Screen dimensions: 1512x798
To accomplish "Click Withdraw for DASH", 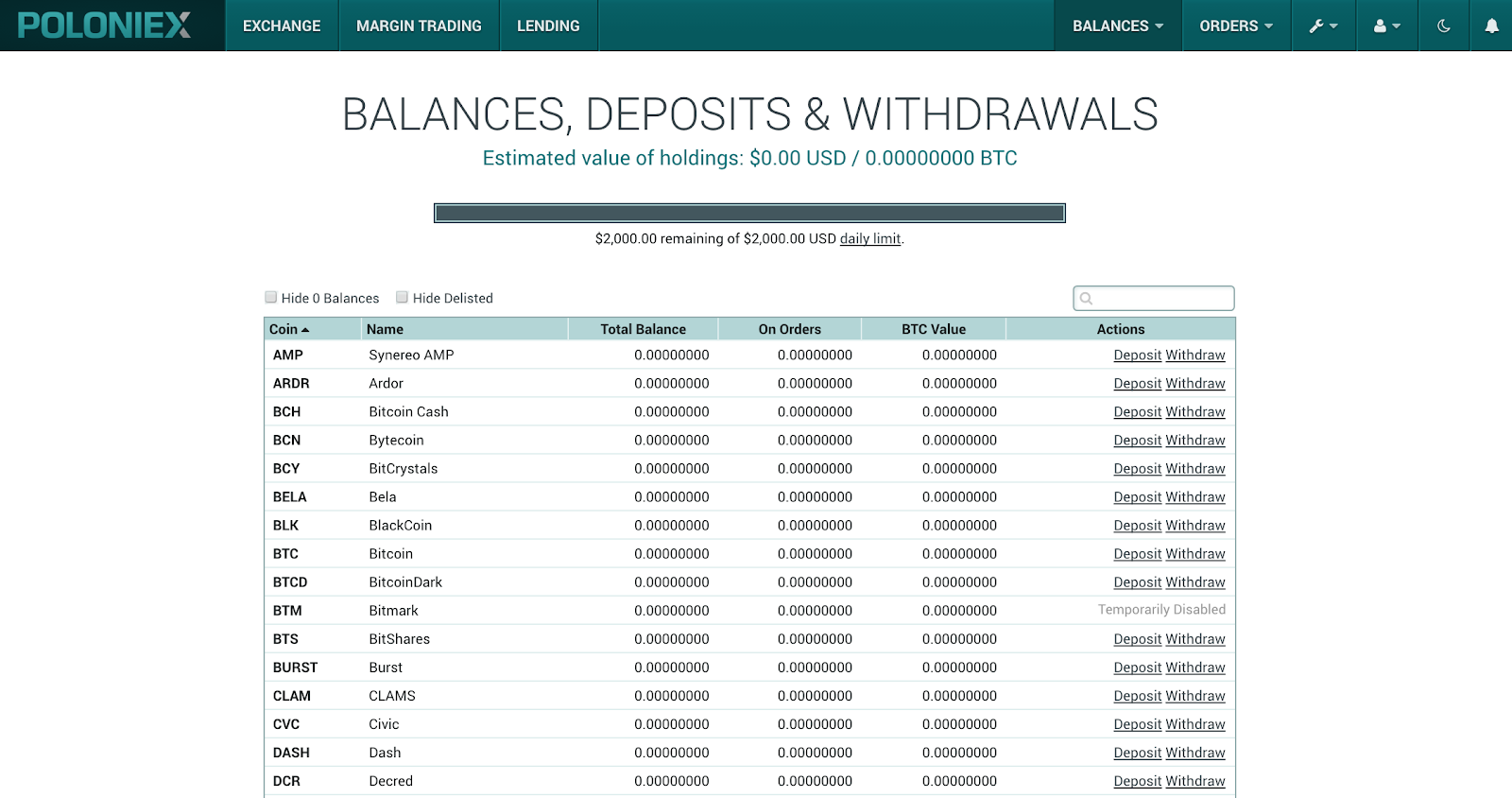I will [1195, 752].
